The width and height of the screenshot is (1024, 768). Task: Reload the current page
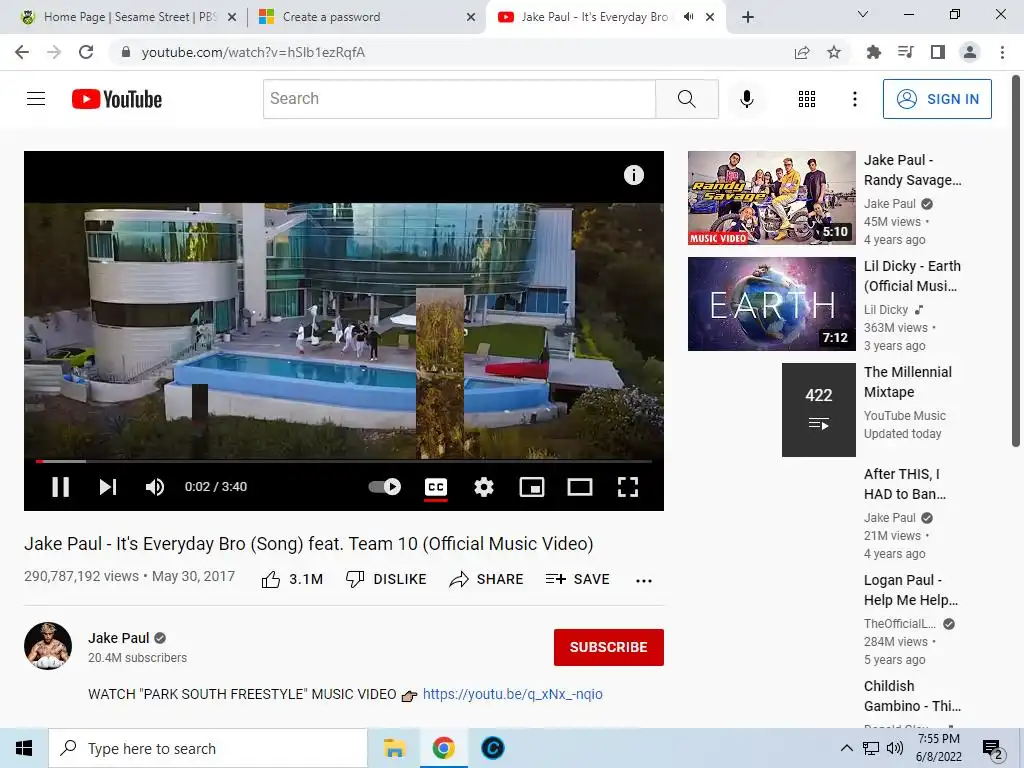point(86,52)
